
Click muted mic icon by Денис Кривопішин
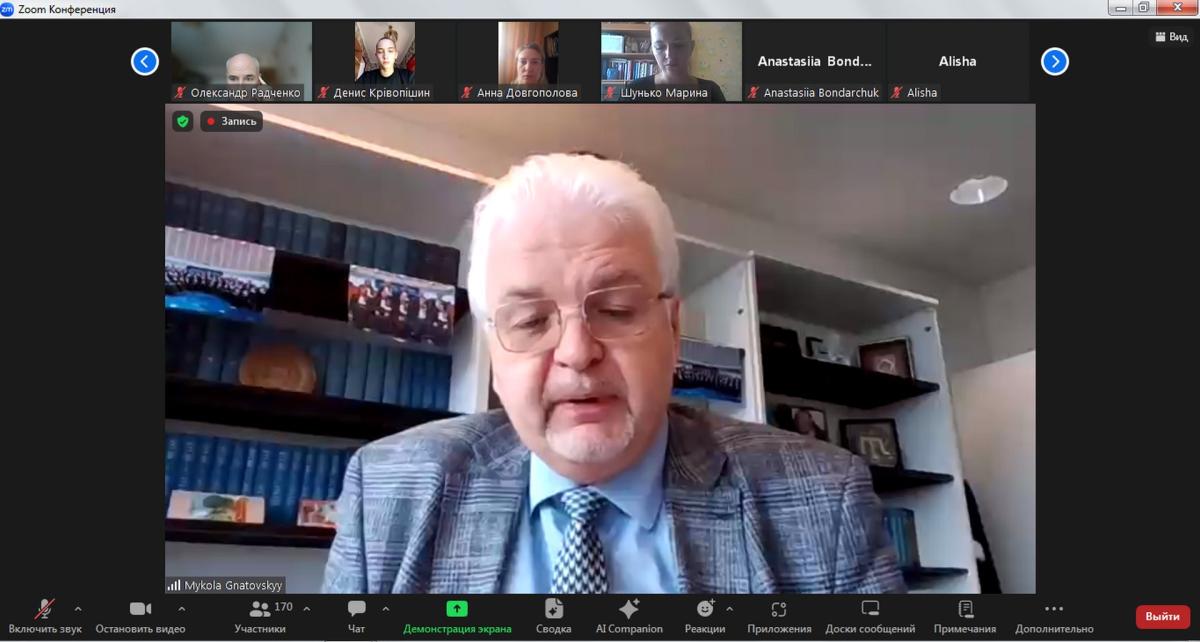(324, 92)
